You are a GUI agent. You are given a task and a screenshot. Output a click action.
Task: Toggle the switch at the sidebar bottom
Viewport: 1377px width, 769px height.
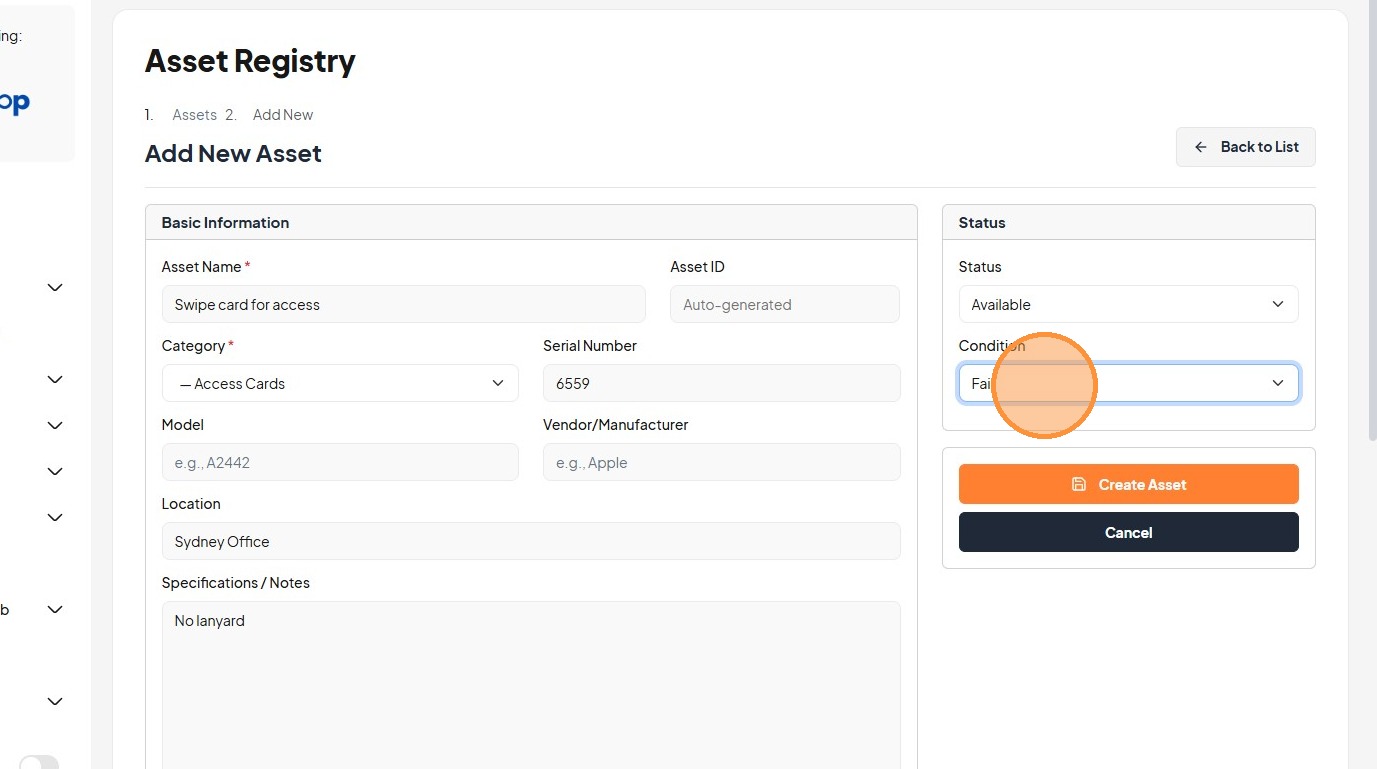38,763
